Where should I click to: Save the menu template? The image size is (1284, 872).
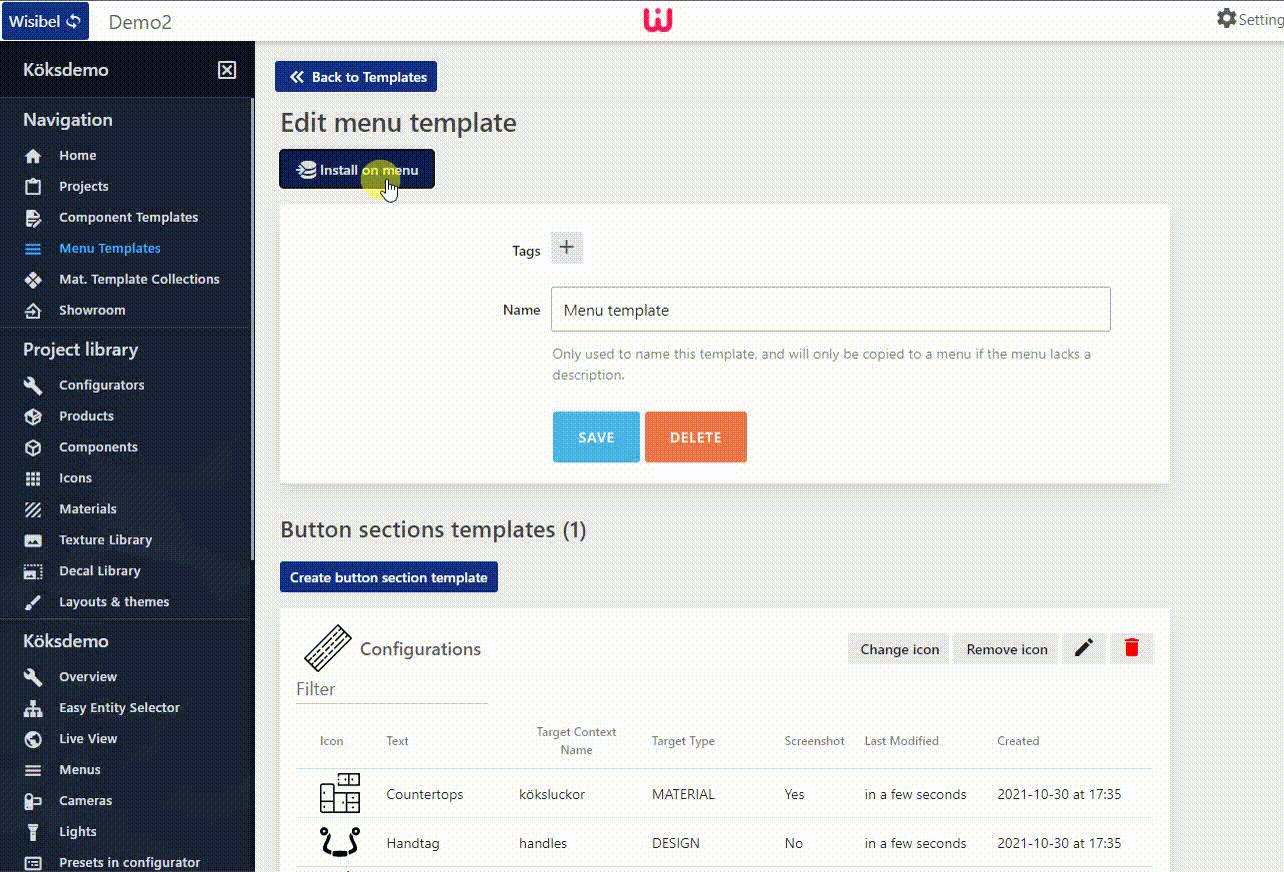point(595,437)
